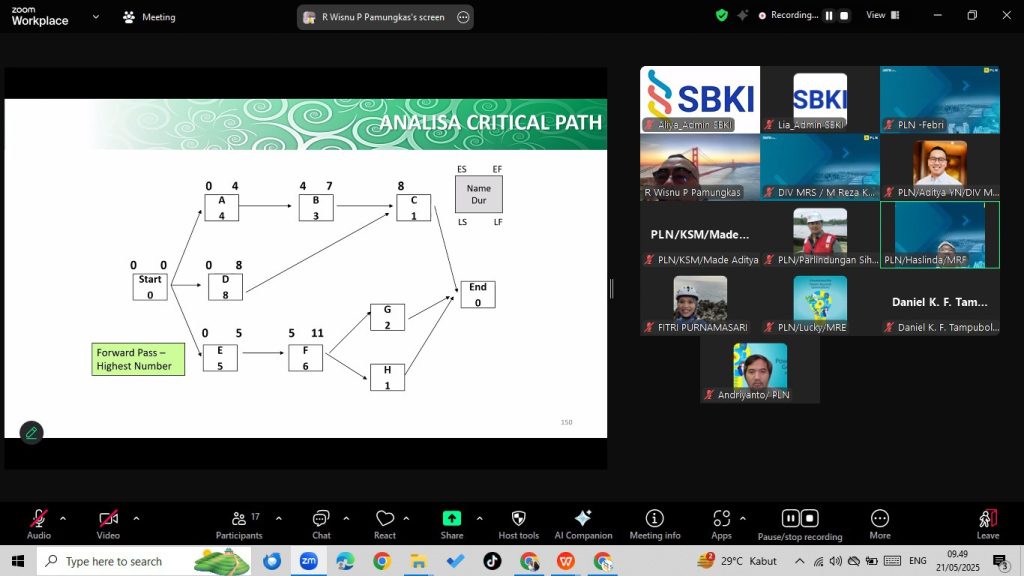Select the Lia_Admin SBKI video tile
This screenshot has height=576, width=1024.
pyautogui.click(x=820, y=100)
